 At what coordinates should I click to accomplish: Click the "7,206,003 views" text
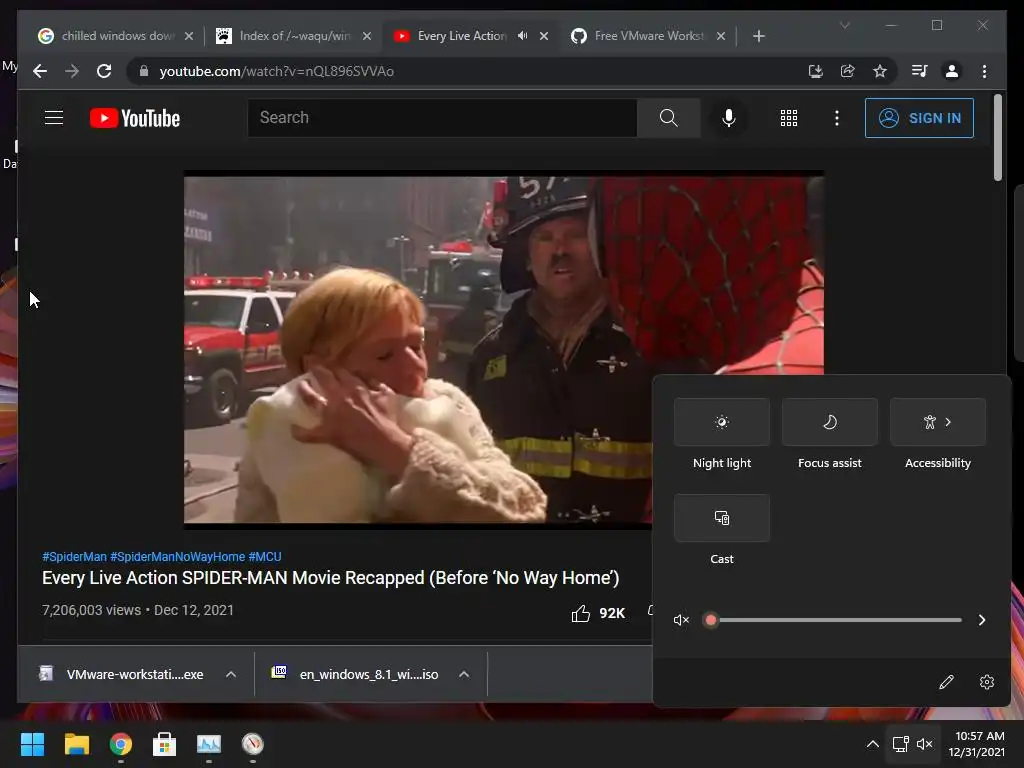click(91, 610)
